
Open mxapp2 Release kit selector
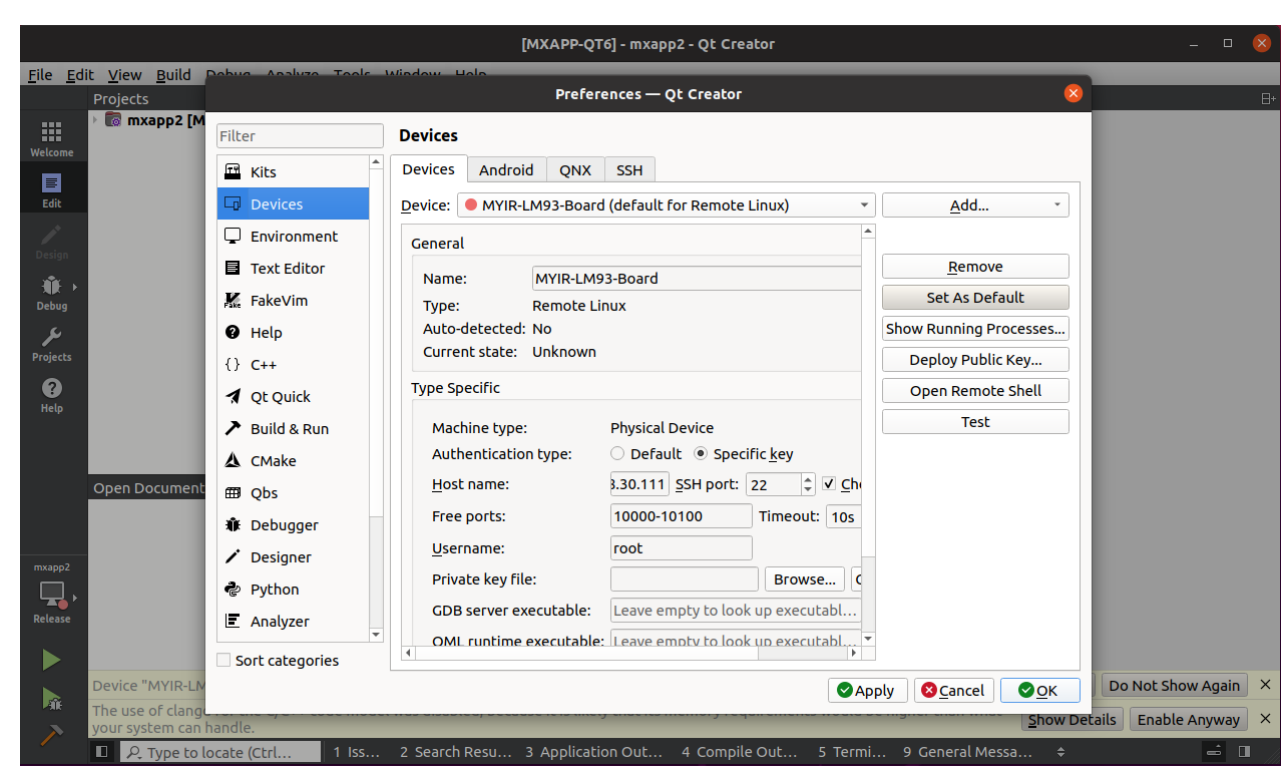[x=51, y=593]
